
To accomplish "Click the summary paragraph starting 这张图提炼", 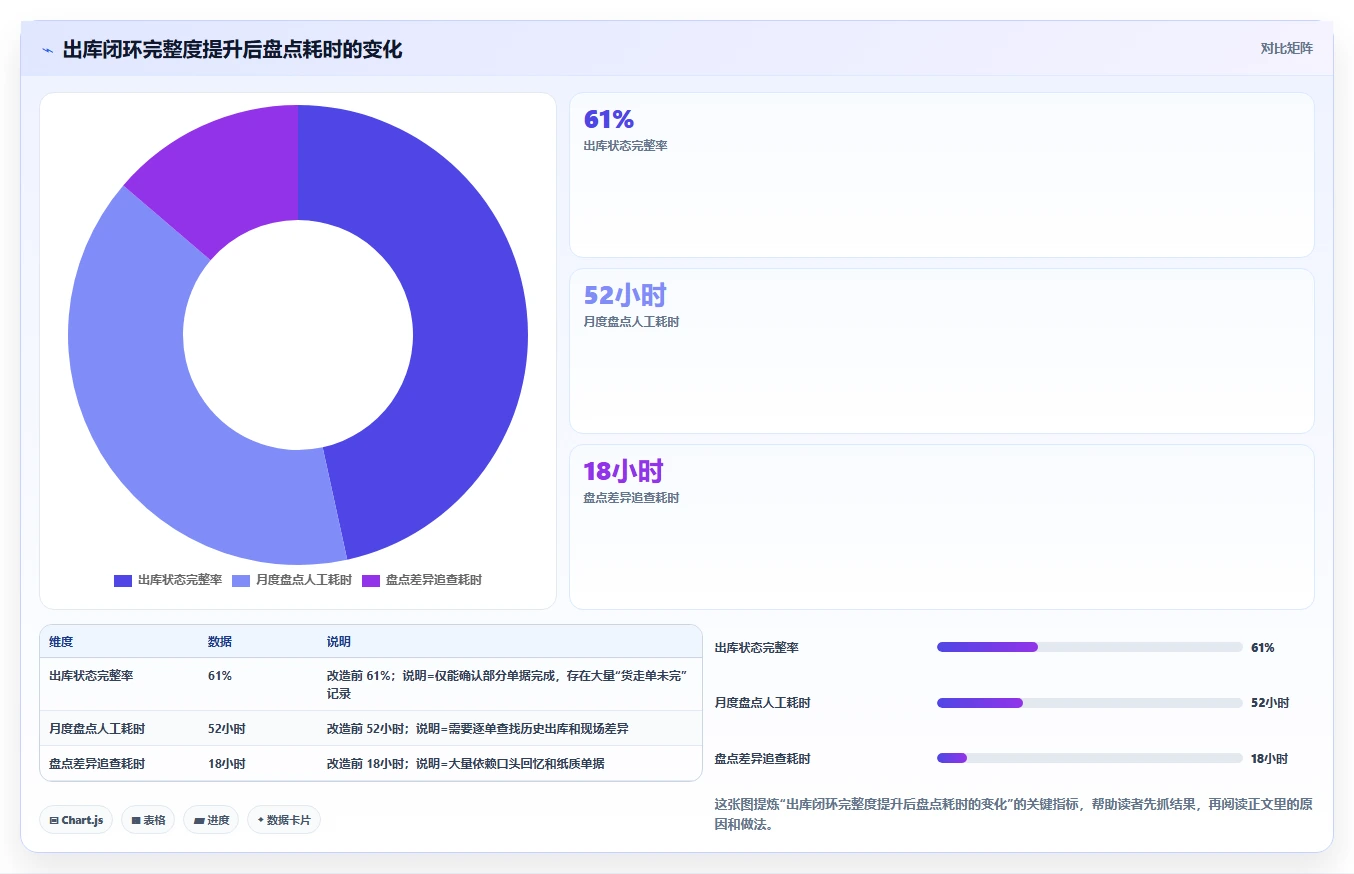I will point(1014,815).
